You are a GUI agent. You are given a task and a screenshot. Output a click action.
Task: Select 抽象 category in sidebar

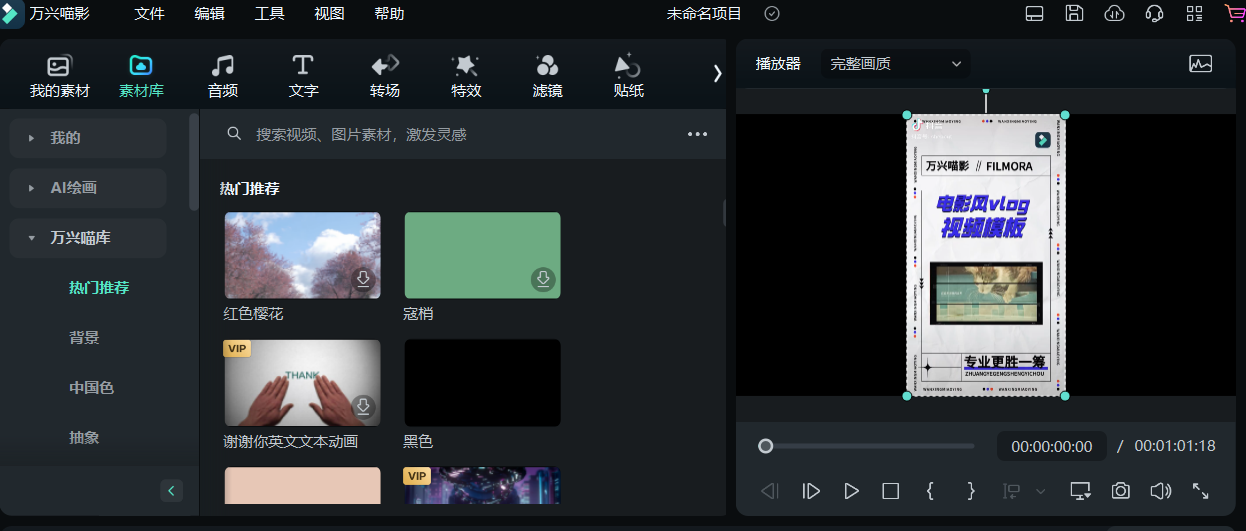(84, 438)
